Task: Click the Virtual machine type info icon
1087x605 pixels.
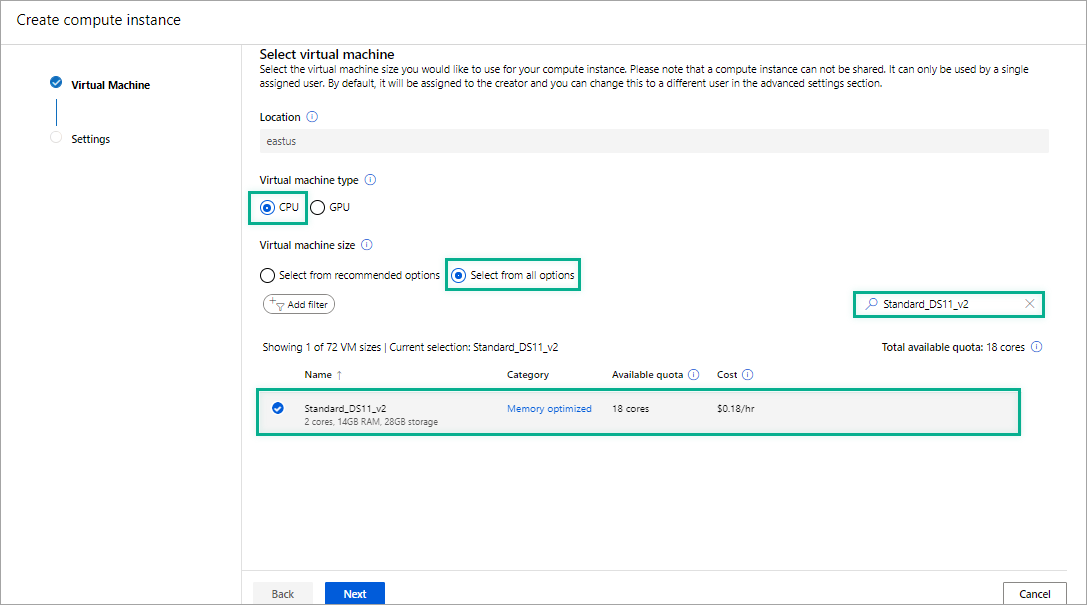Action: [369, 180]
